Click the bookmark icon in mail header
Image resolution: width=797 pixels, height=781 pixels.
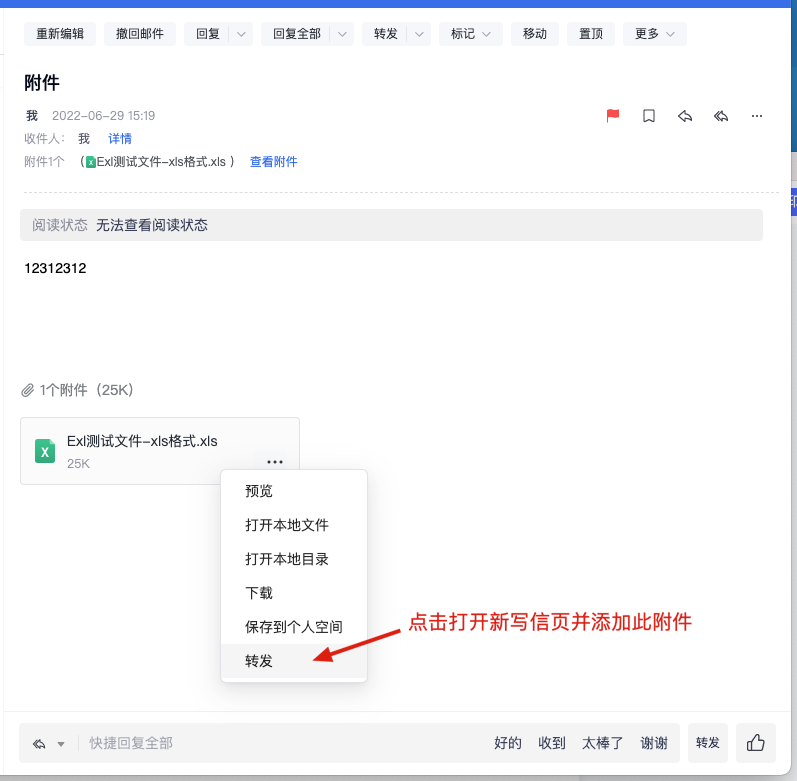(649, 116)
